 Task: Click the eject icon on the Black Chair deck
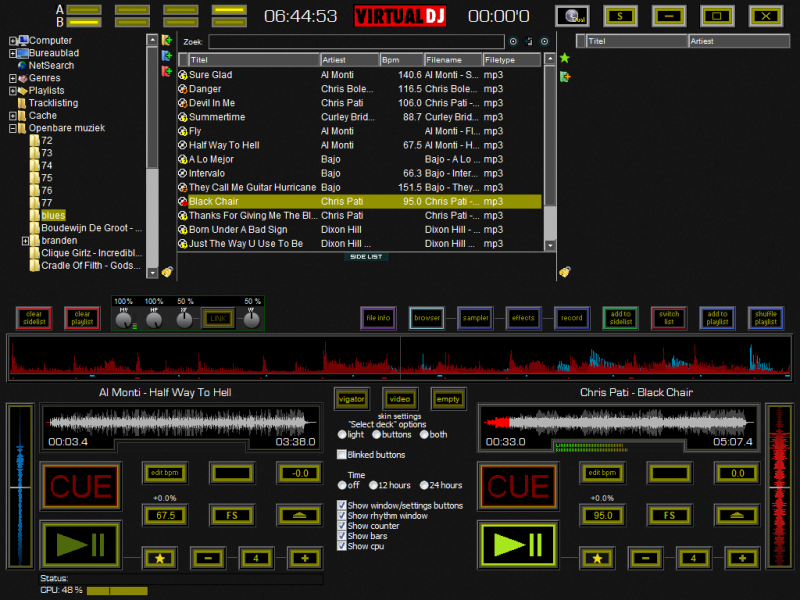(x=737, y=515)
